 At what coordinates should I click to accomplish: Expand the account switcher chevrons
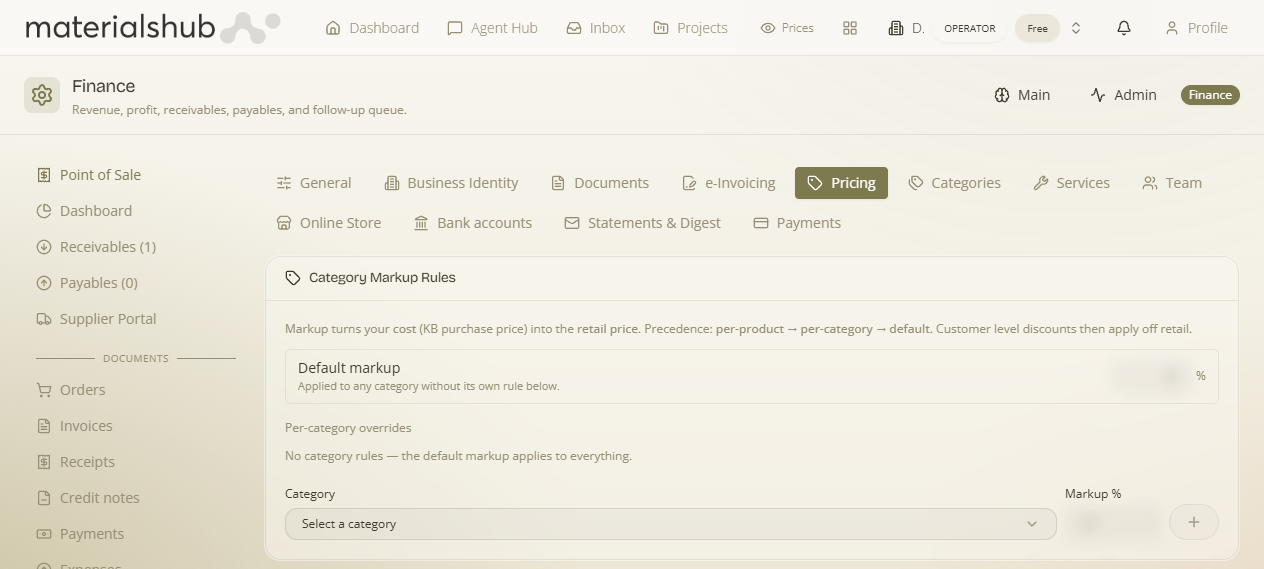[1076, 28]
